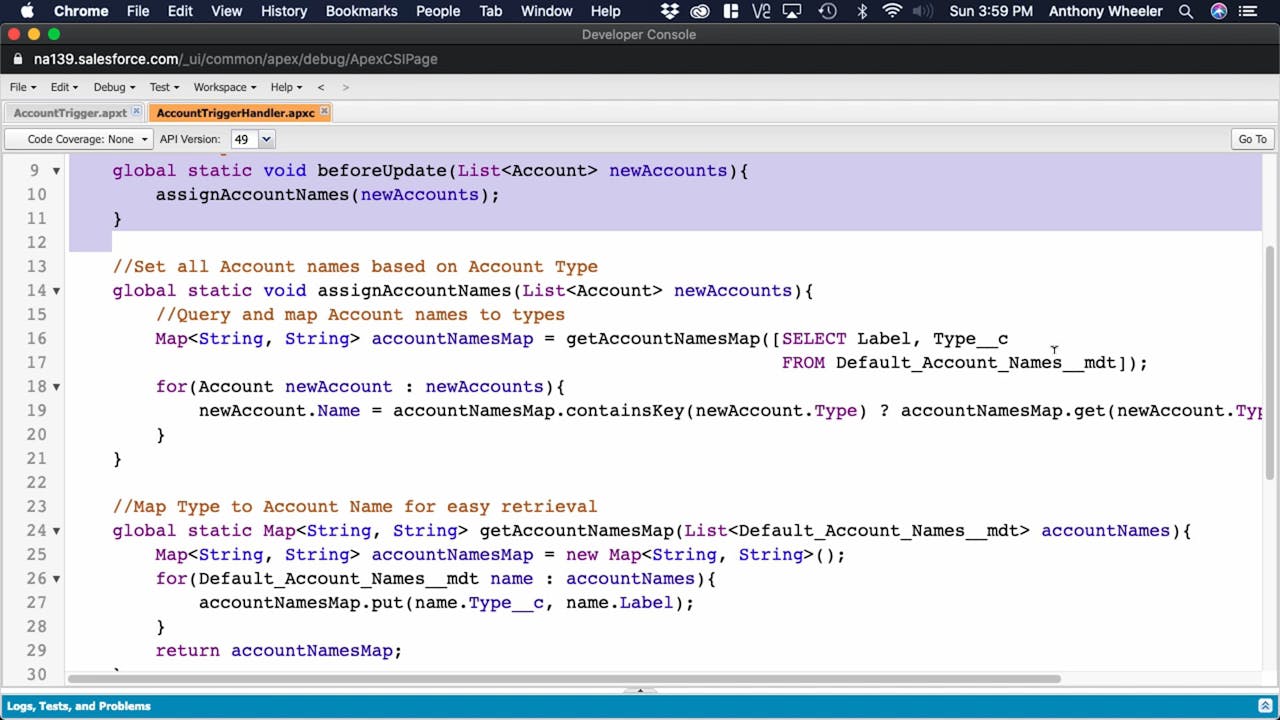
Task: Open the Chrome application menu
Action: point(81,11)
